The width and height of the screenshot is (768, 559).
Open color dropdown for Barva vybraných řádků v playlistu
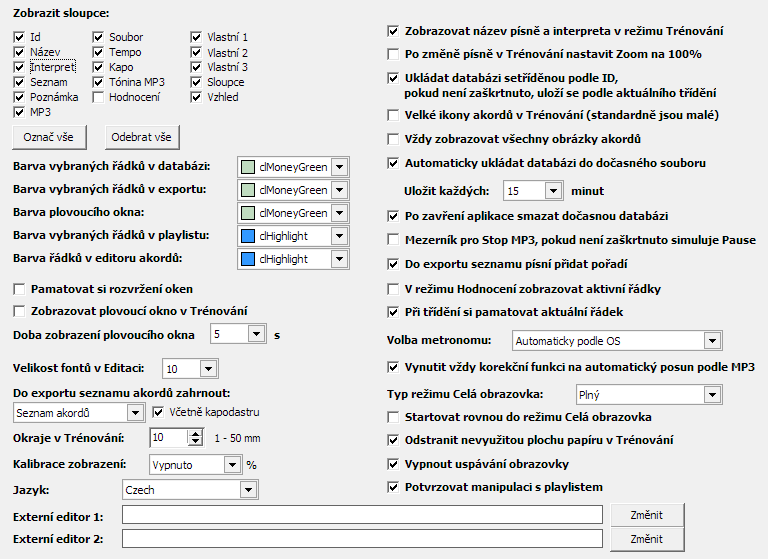[339, 236]
